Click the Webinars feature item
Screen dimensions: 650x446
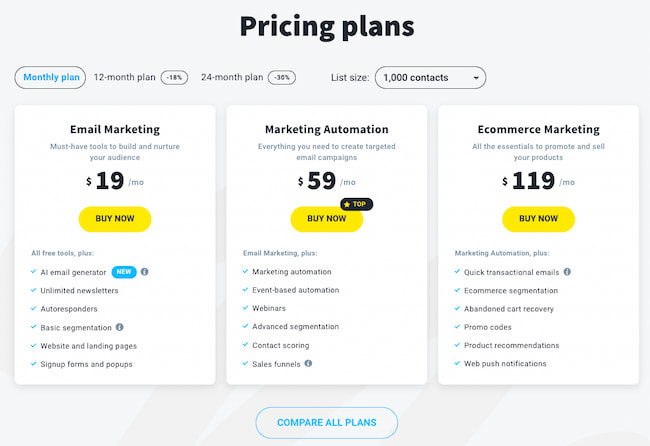271,308
